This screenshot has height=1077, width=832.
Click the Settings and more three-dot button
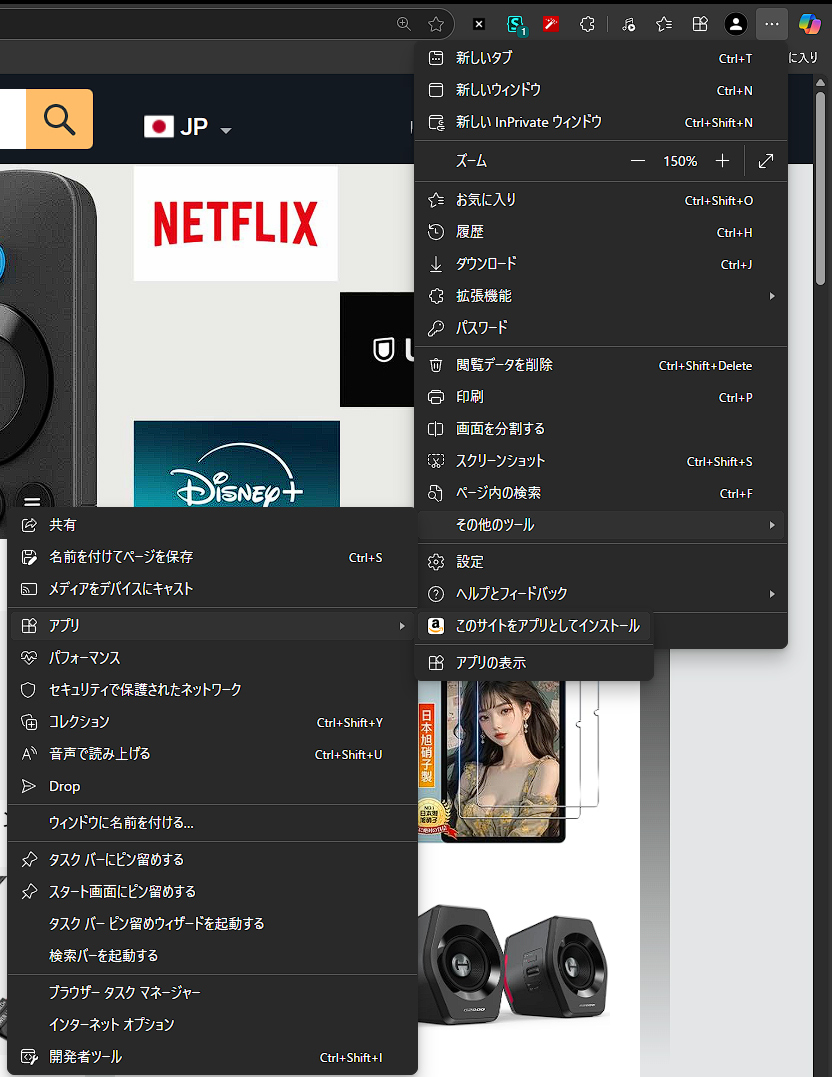click(x=772, y=24)
